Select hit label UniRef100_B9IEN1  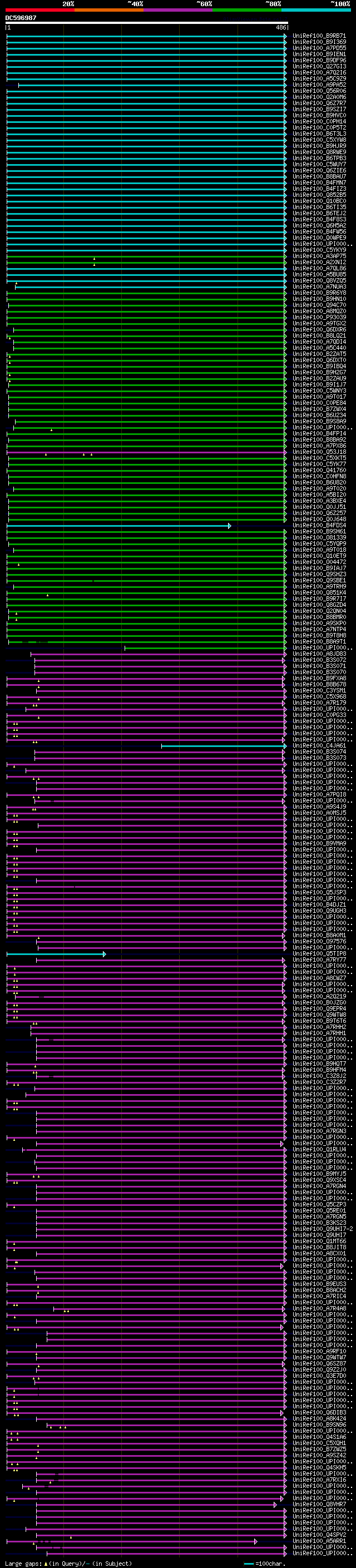[319, 54]
